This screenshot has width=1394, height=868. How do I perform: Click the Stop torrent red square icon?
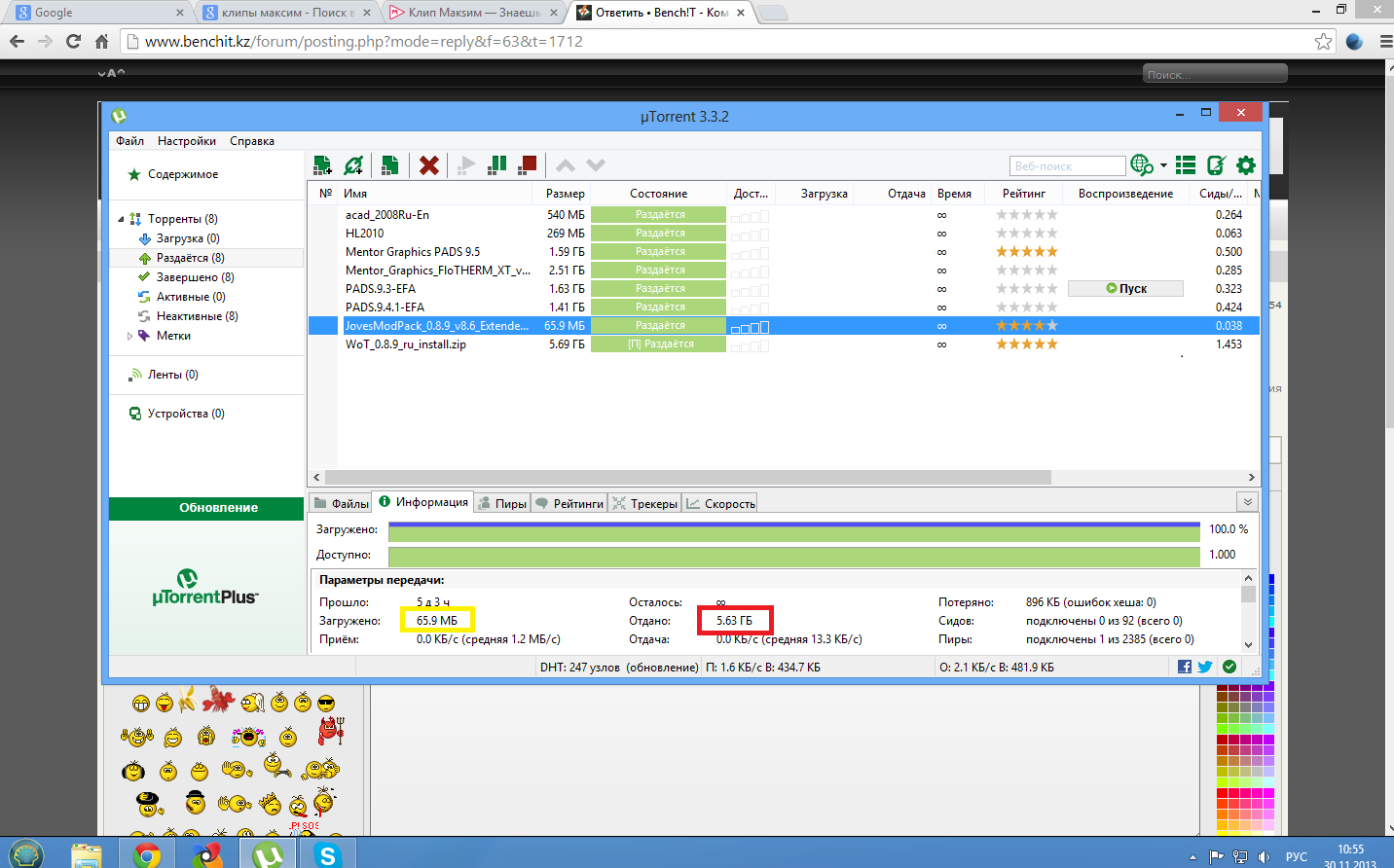[528, 165]
